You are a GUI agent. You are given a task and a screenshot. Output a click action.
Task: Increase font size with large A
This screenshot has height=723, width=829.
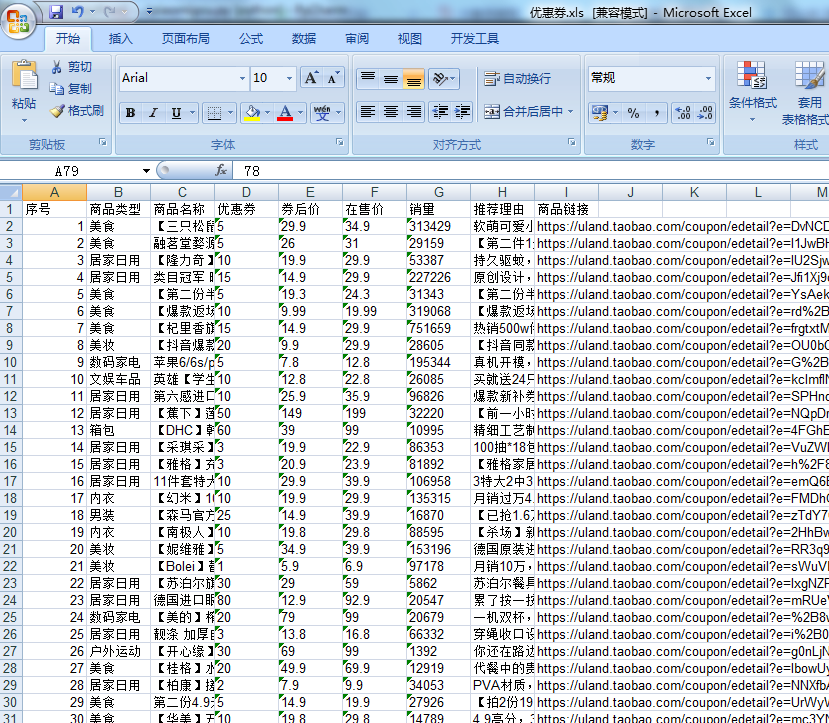click(x=311, y=78)
